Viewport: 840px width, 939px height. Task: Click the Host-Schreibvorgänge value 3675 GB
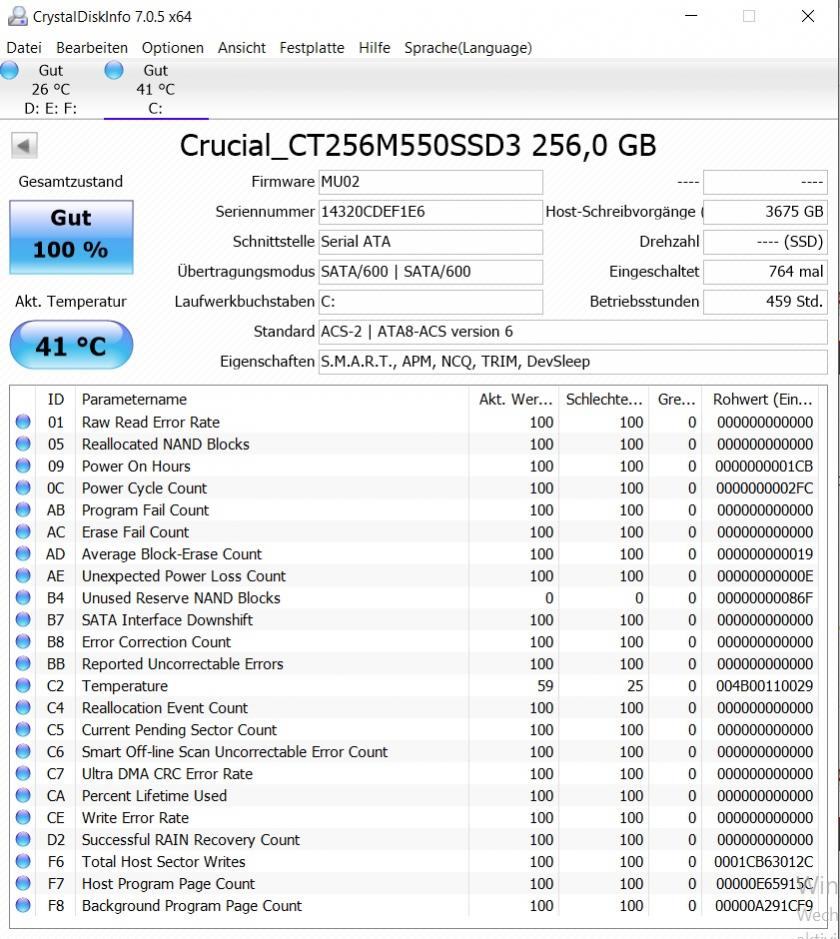click(x=765, y=212)
